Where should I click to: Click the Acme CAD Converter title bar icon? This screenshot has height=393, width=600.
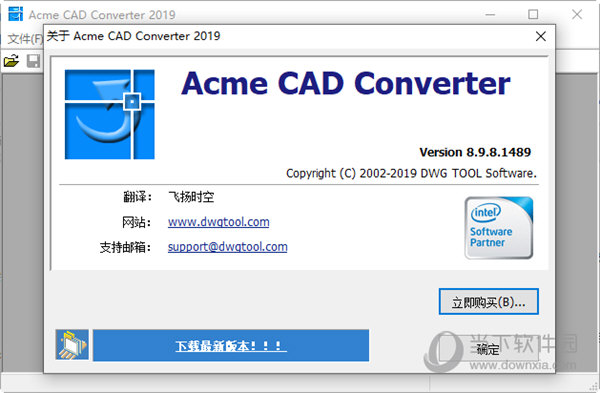click(15, 14)
